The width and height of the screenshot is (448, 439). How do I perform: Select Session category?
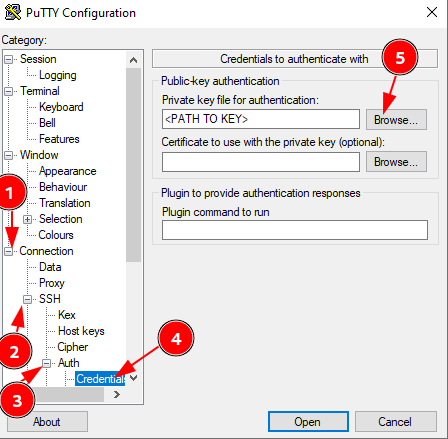pos(38,59)
